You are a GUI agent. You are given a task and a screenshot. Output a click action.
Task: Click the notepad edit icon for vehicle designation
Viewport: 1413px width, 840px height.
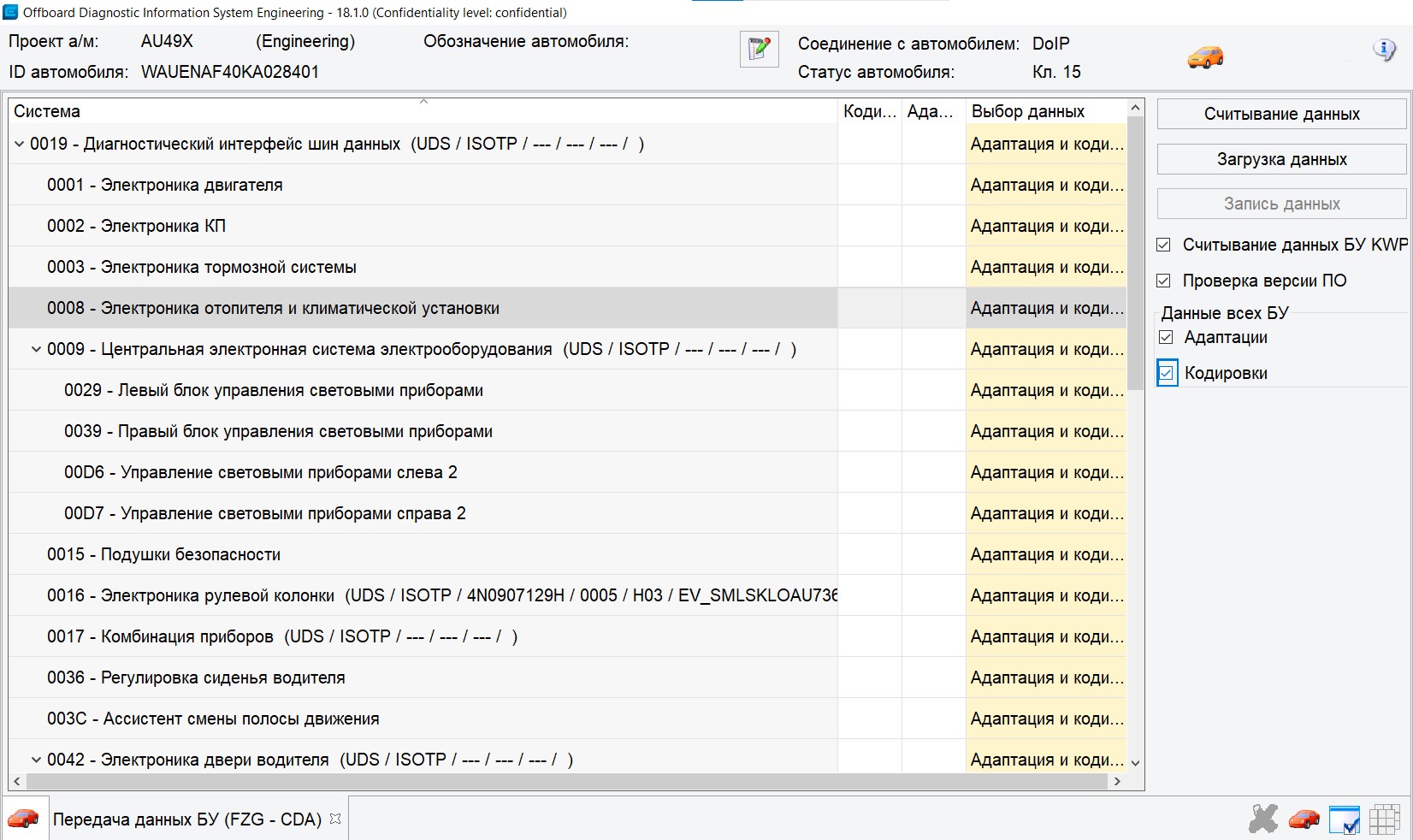[x=759, y=49]
